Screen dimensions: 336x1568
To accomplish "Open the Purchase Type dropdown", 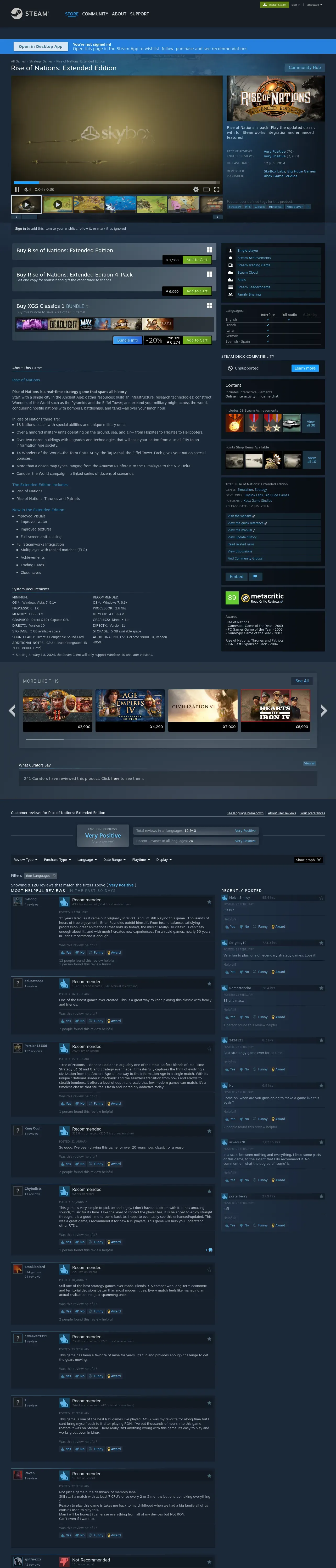I will (57, 860).
